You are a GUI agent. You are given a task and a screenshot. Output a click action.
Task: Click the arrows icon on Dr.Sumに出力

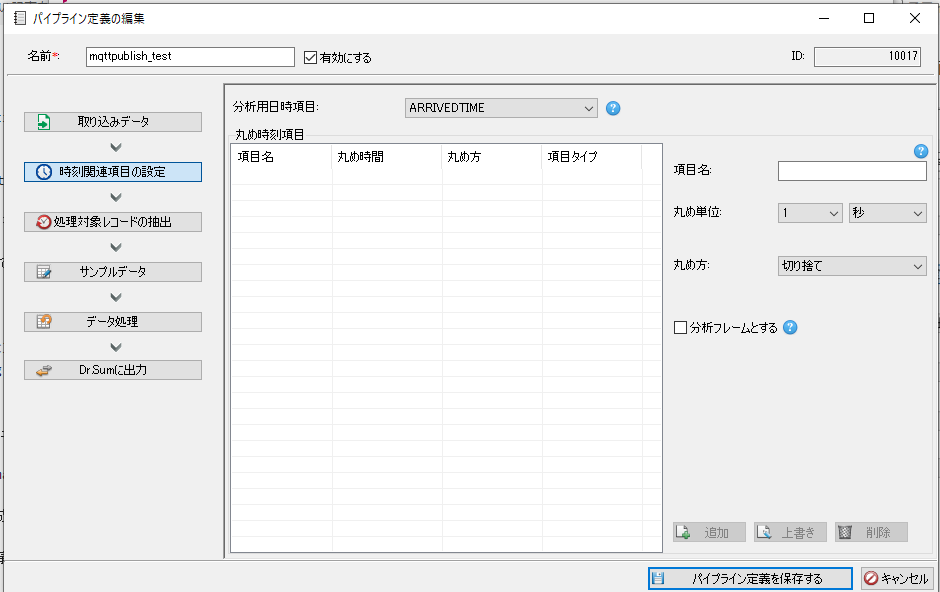click(44, 371)
